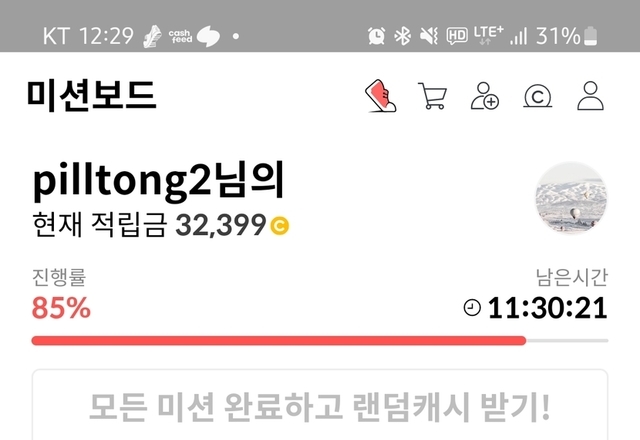Tap the red sneaker step-counter icon
Screen dimensions: 640x440
tap(380, 96)
